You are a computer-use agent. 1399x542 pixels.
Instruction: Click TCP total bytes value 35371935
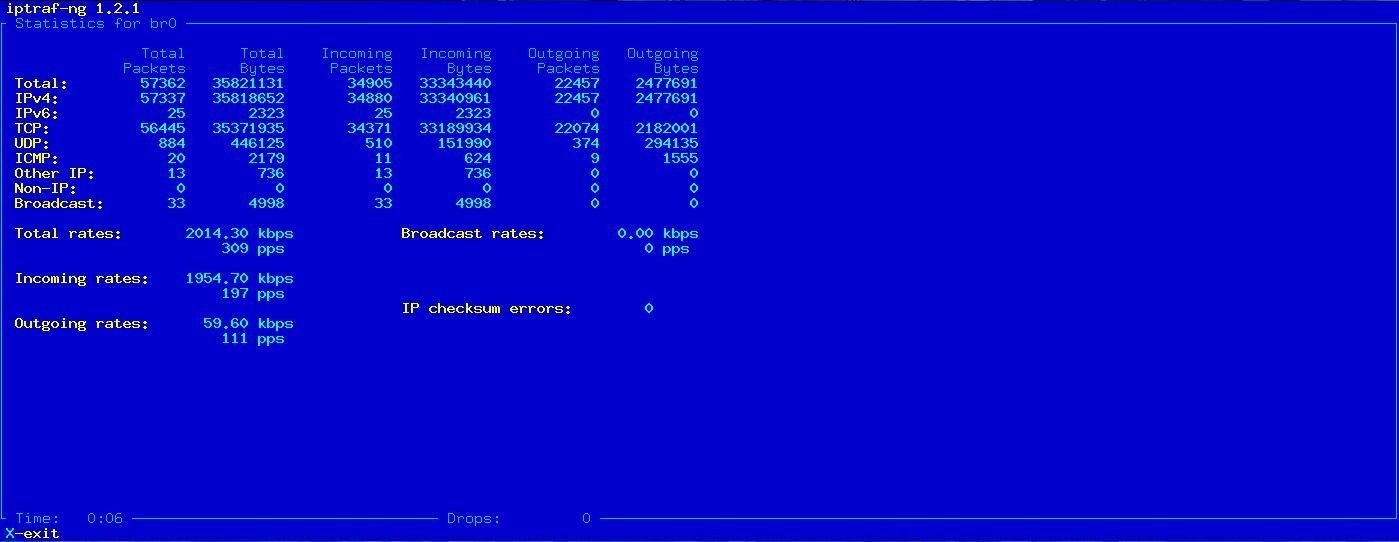249,128
